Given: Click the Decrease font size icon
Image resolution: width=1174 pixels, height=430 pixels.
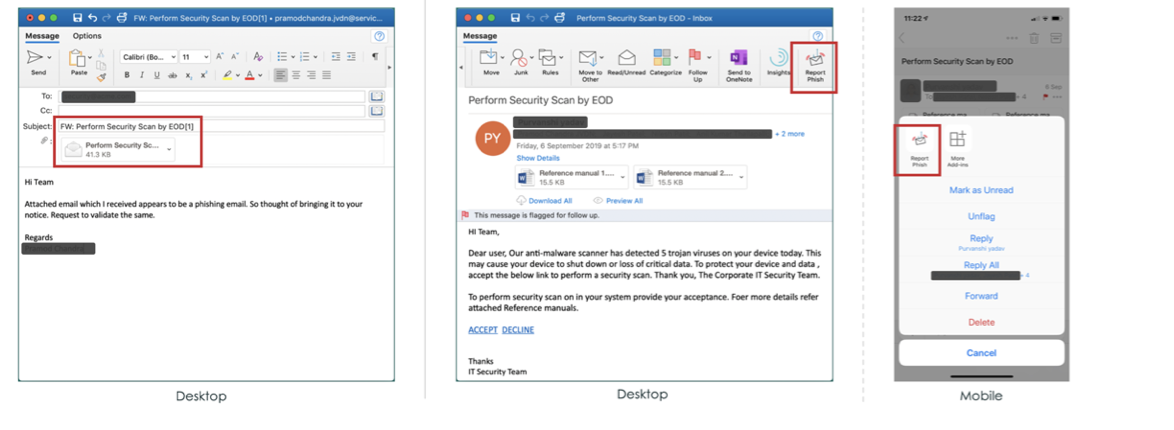Looking at the screenshot, I should [x=233, y=57].
